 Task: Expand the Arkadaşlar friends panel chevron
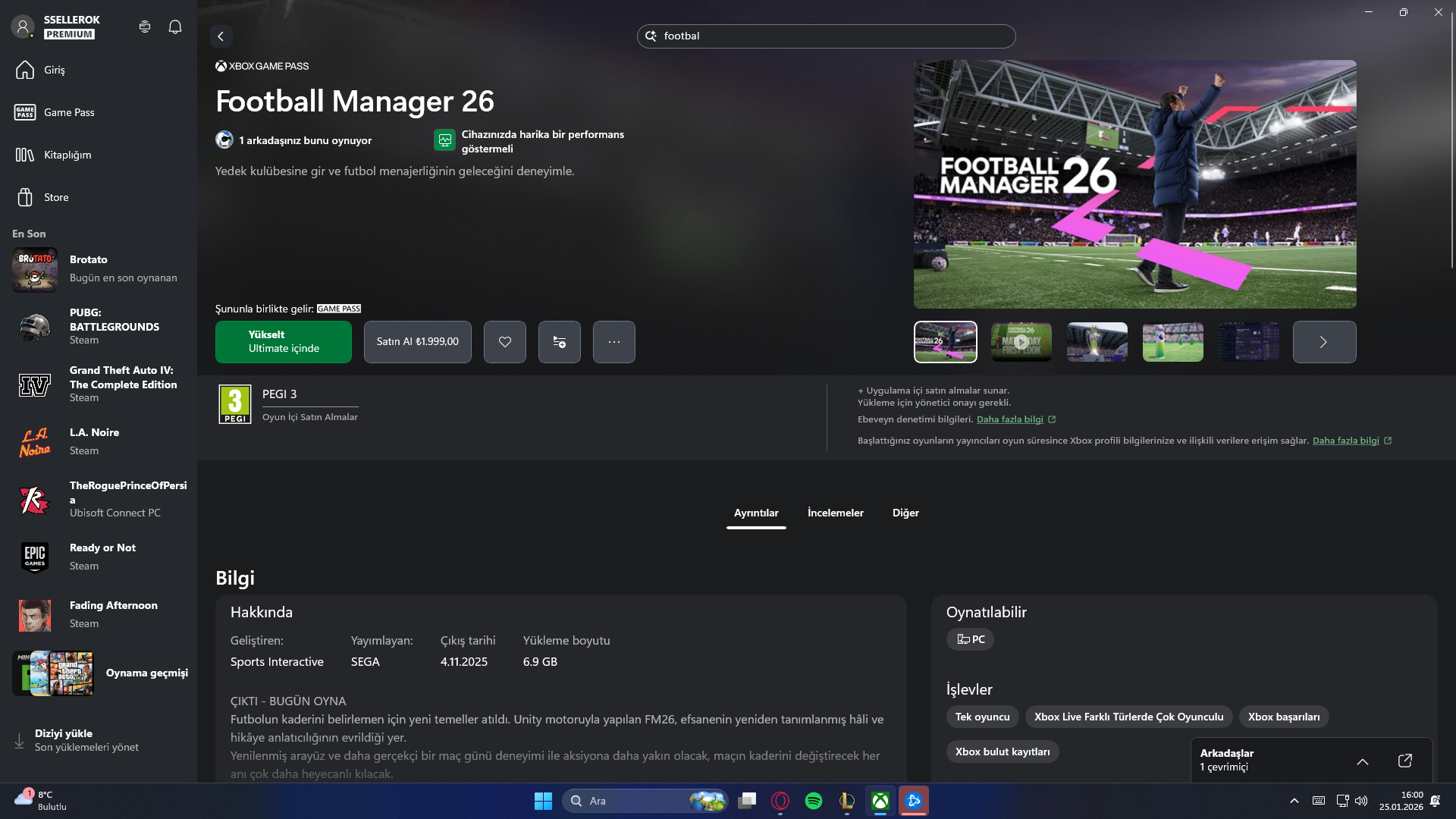tap(1363, 761)
